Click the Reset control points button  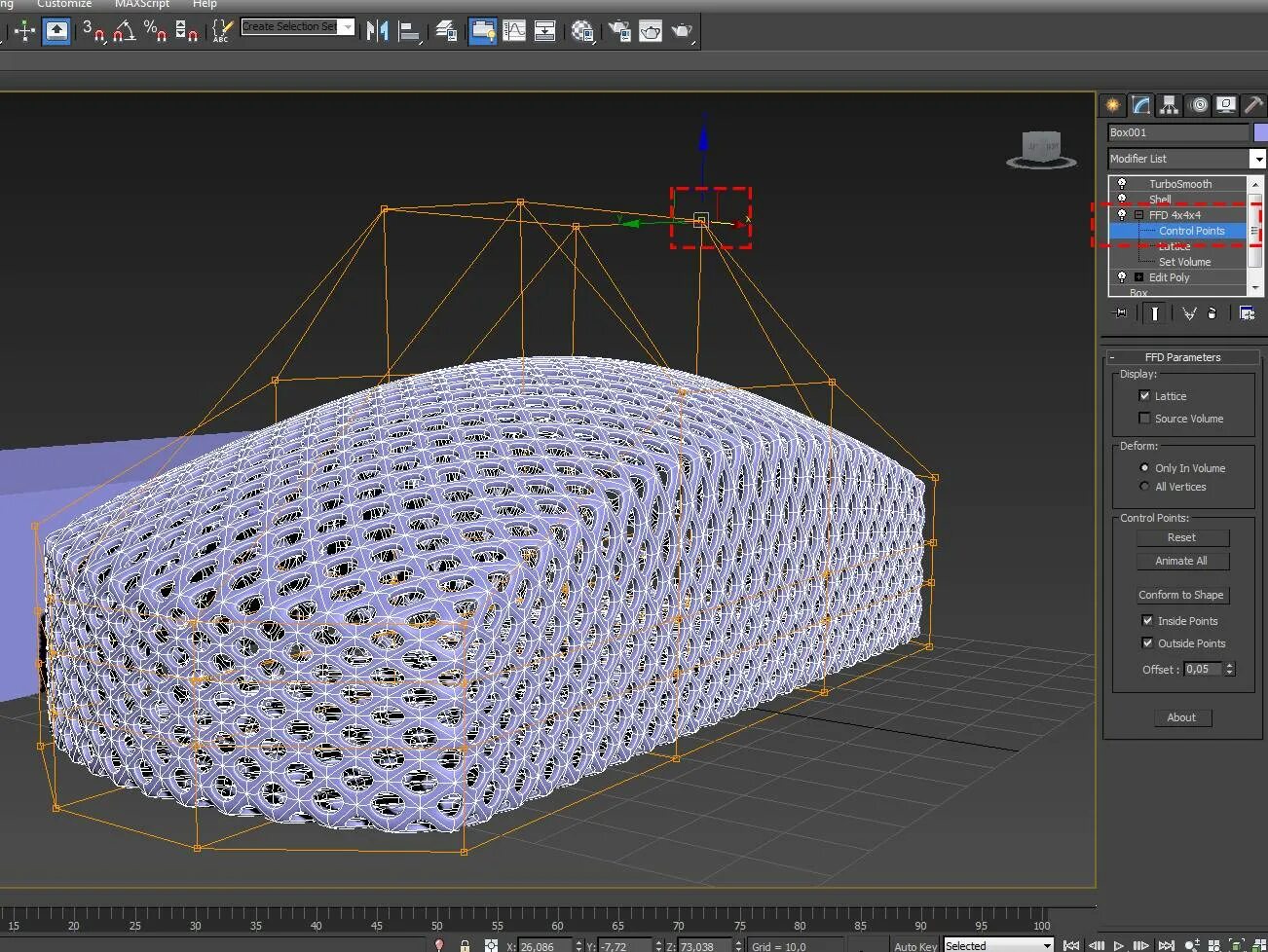coord(1182,537)
